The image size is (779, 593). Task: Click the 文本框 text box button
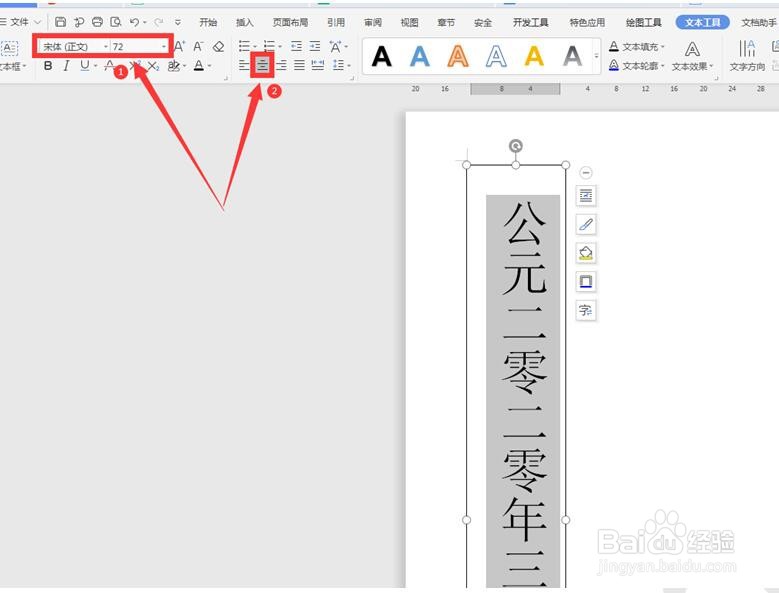pyautogui.click(x=11, y=56)
